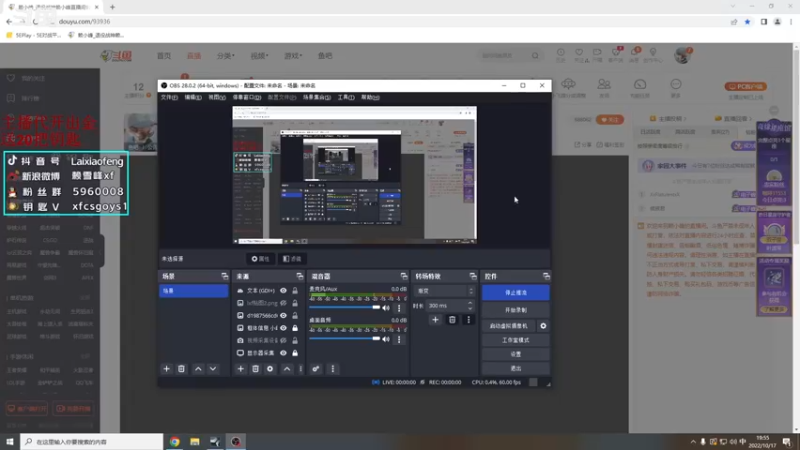Move scene down with Scenes panel down arrow

coord(213,369)
